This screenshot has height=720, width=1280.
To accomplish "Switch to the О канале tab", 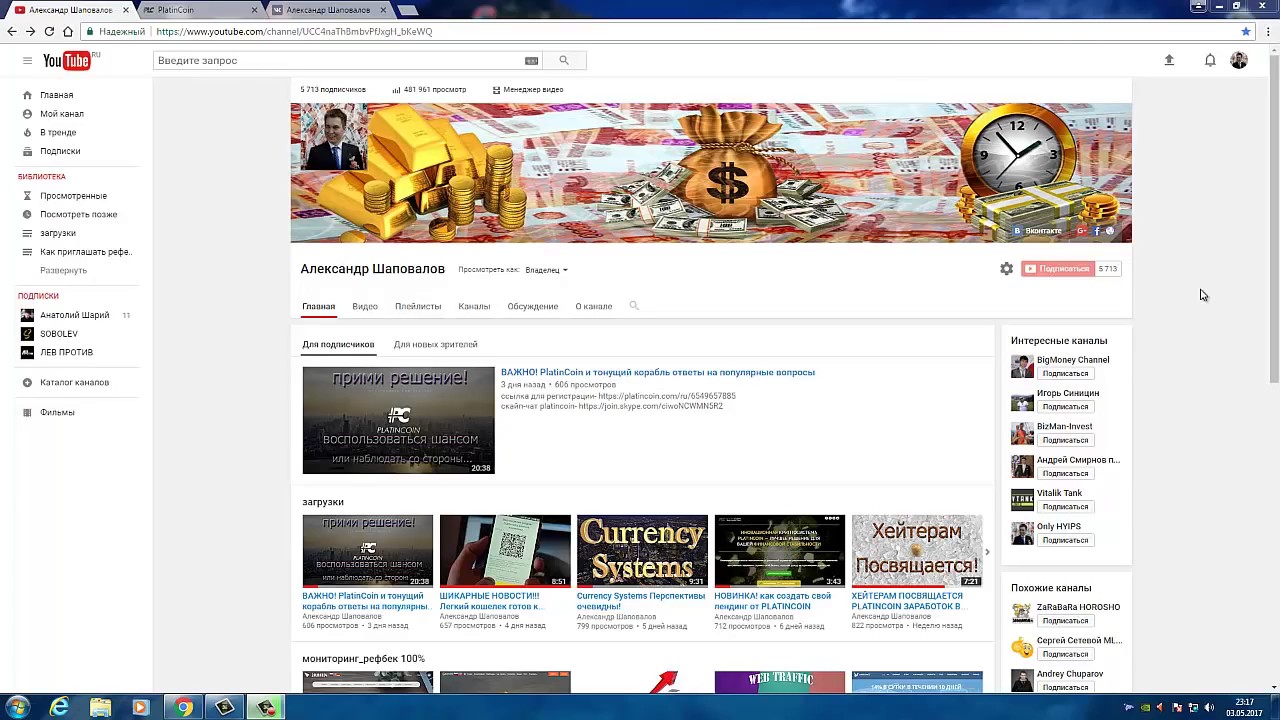I will [x=594, y=306].
